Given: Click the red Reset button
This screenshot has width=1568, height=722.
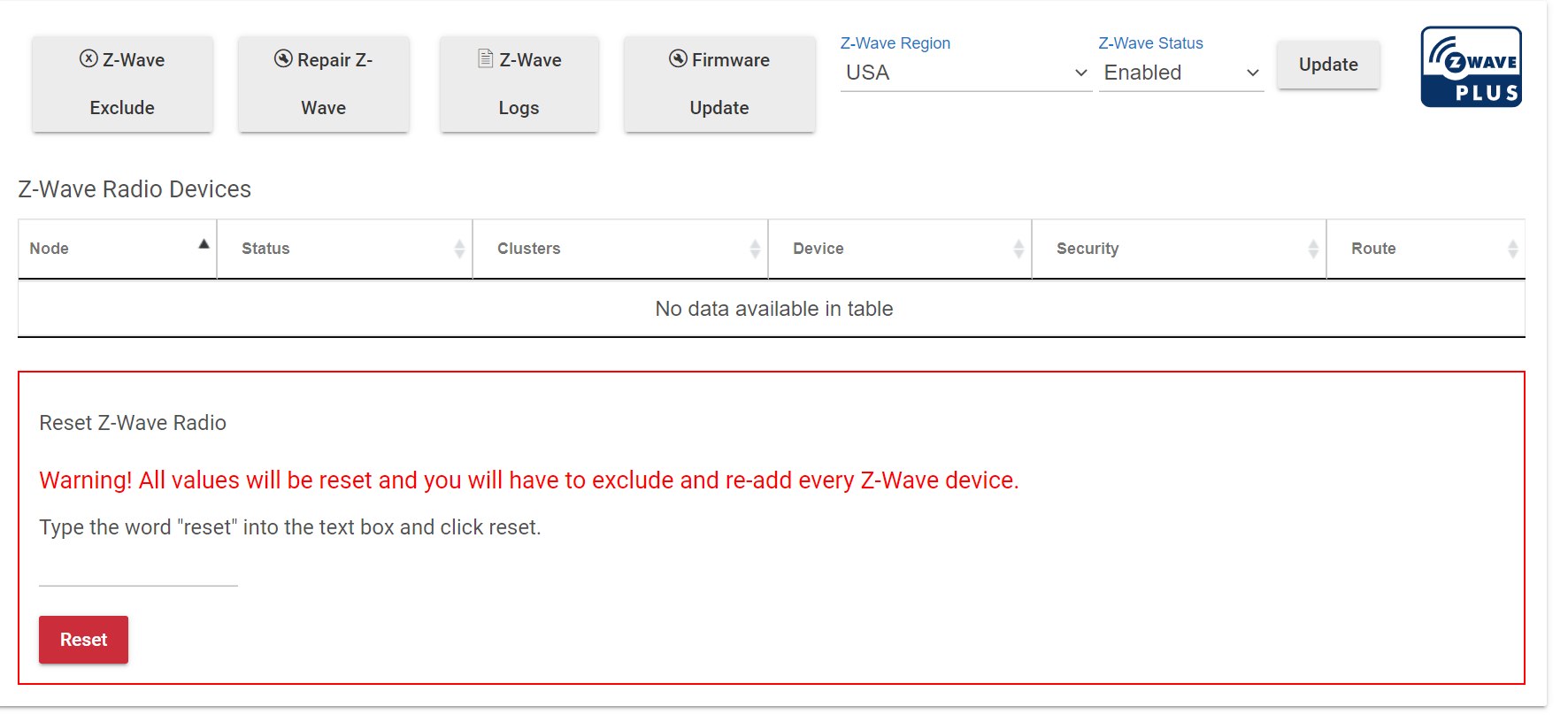Looking at the screenshot, I should click(83, 640).
